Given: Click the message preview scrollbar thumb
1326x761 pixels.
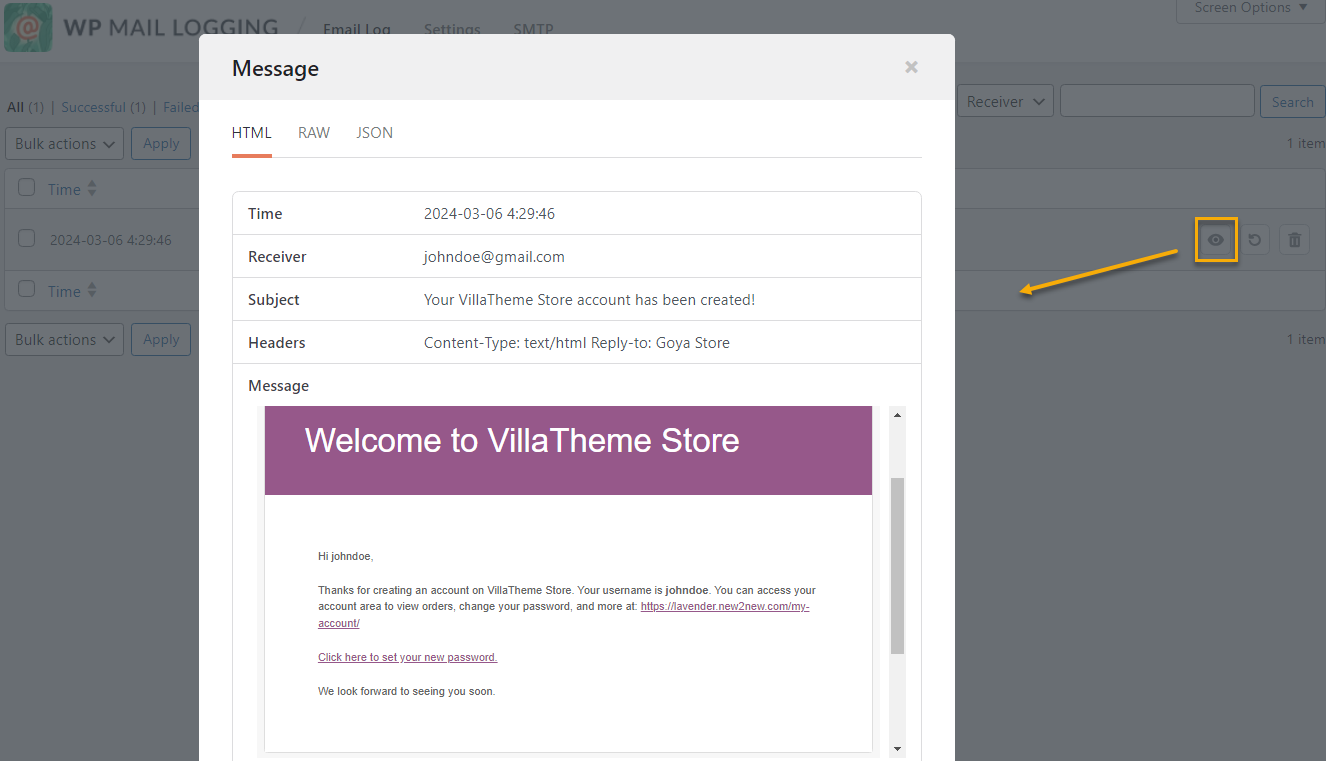Looking at the screenshot, I should click(x=897, y=566).
